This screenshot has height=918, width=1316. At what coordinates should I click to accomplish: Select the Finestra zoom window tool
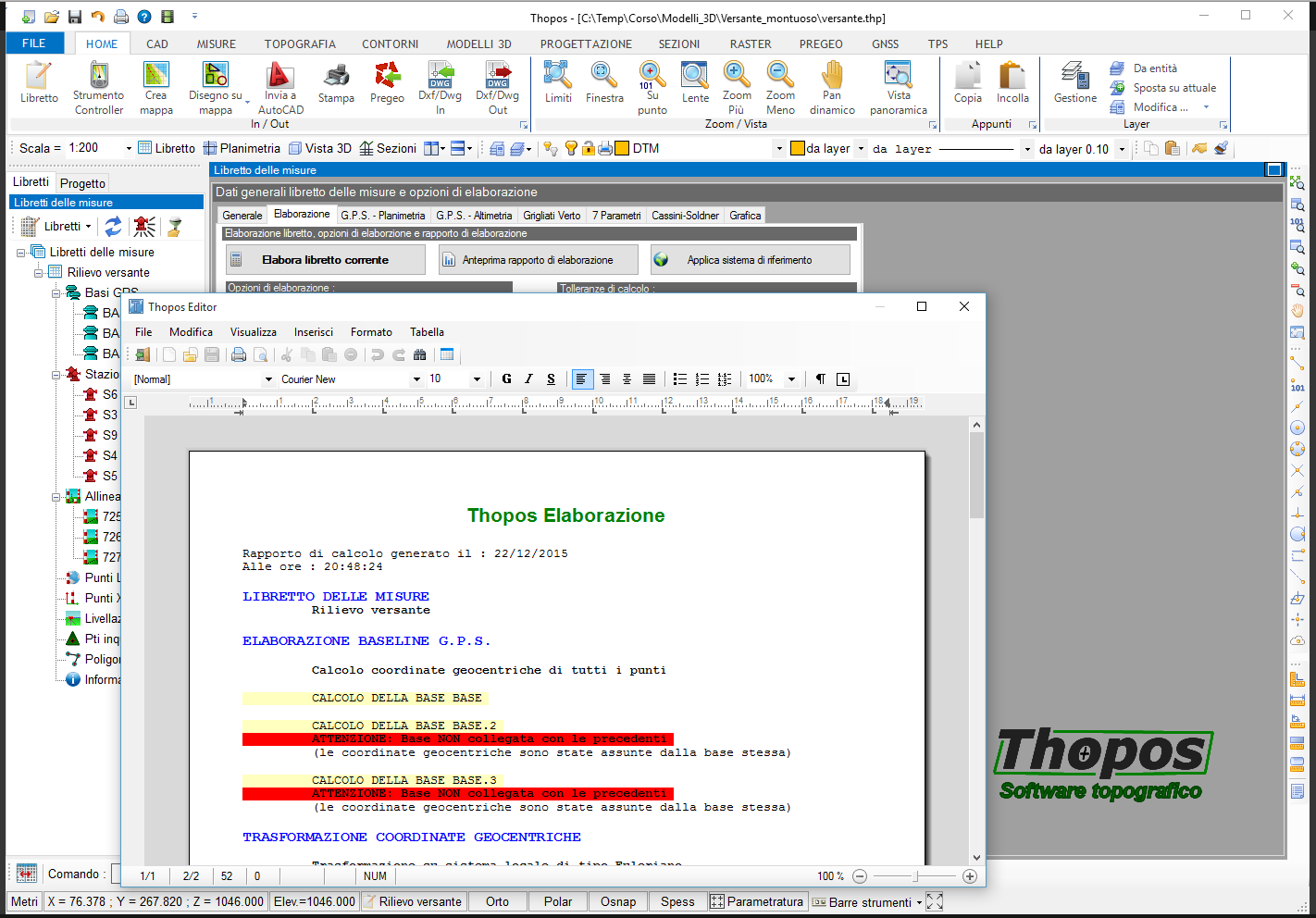click(x=604, y=82)
